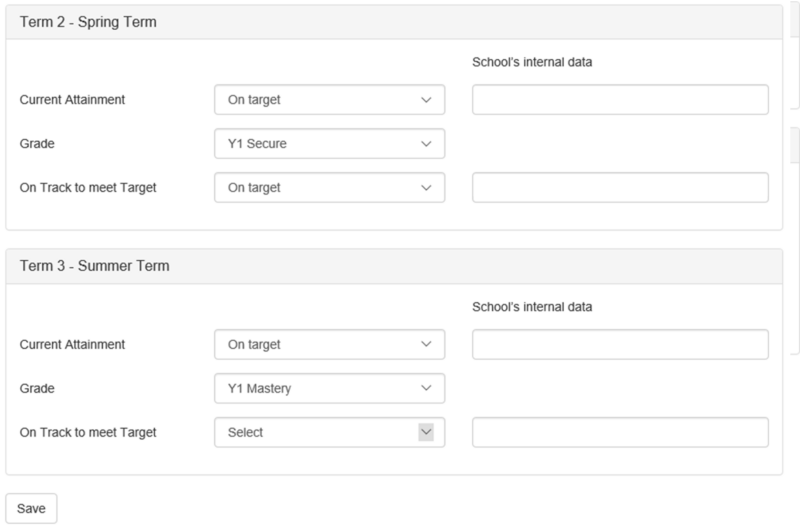Image resolution: width=800 pixels, height=530 pixels.
Task: Click Summer Term Current Attainment label
Action: (x=72, y=344)
